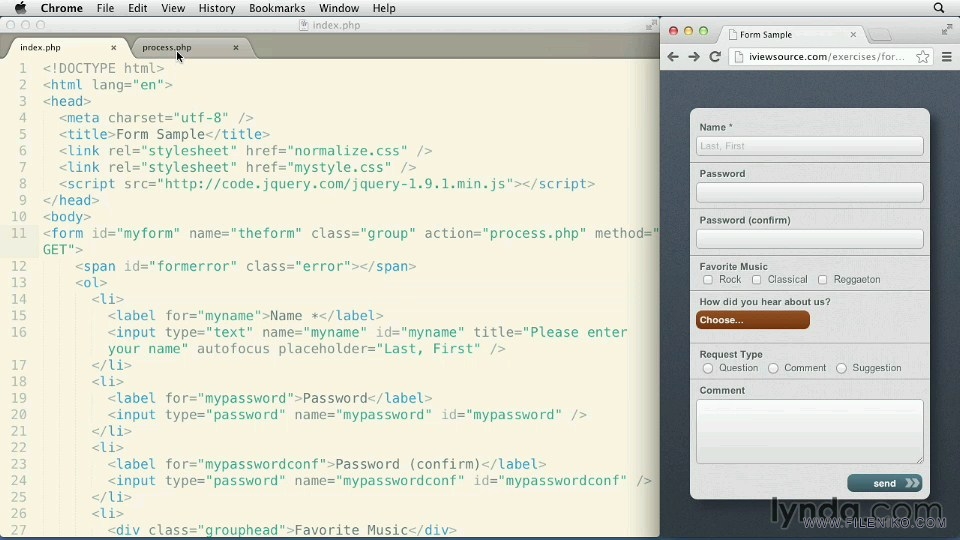
Task: Open the File menu
Action: pos(105,8)
